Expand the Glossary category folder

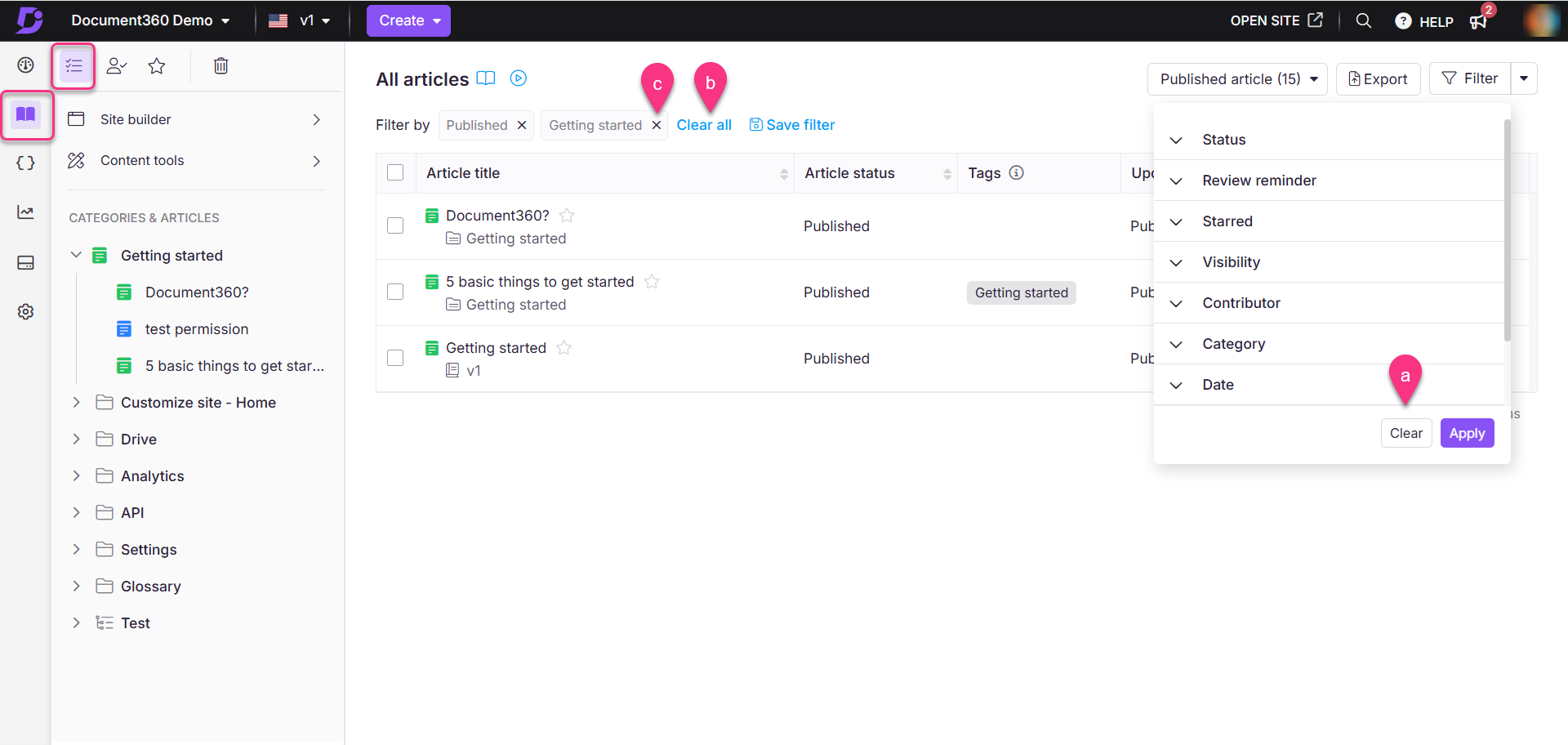click(76, 586)
